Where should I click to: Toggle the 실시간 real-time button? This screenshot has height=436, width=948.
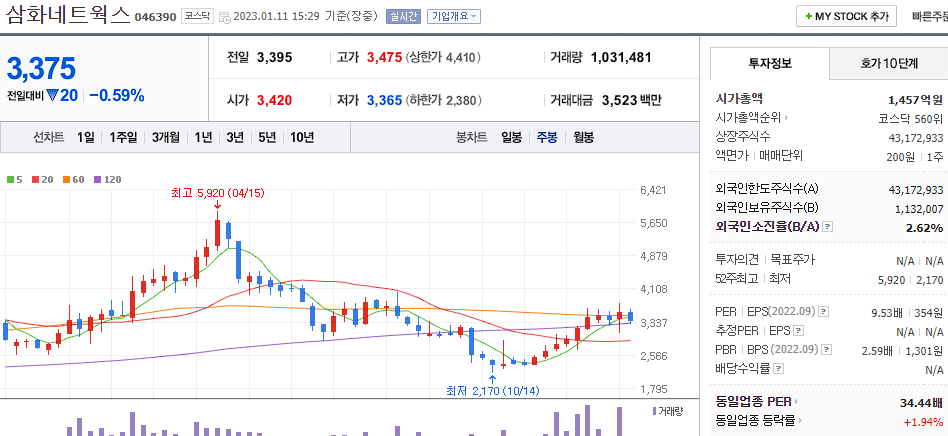point(403,16)
